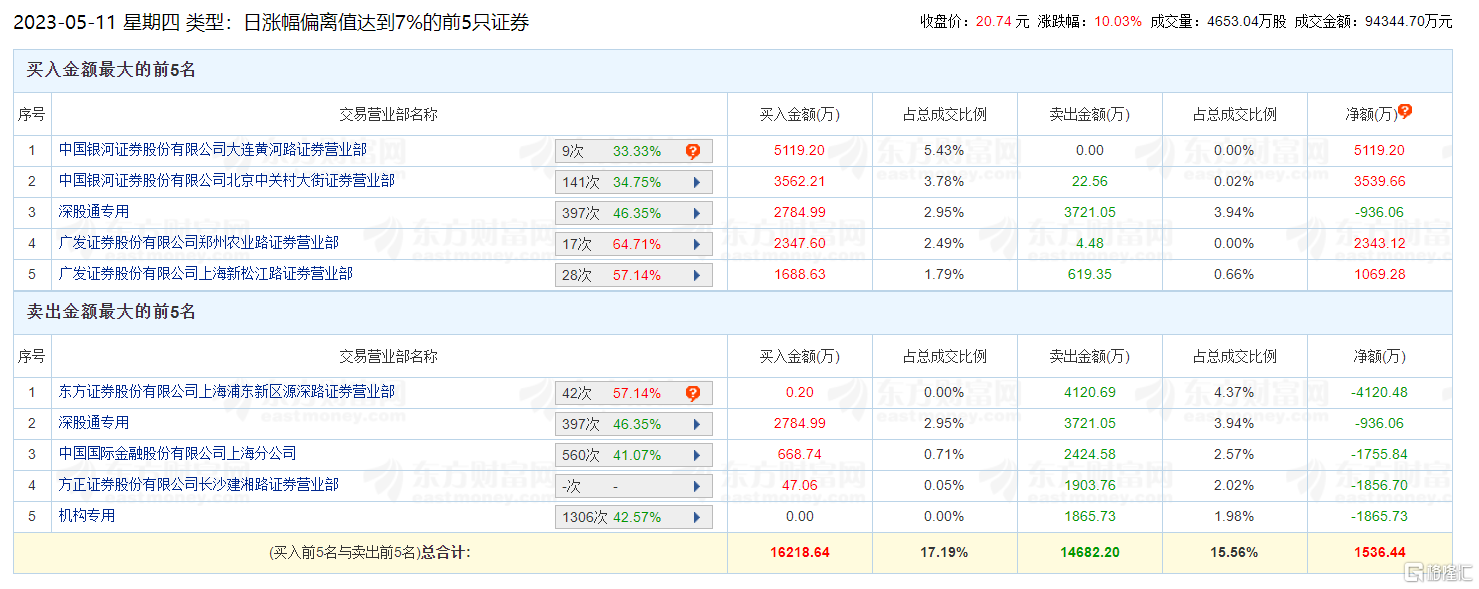Click question mark icon beside 净额(万) header
The width and height of the screenshot is (1479, 589).
point(1405,112)
